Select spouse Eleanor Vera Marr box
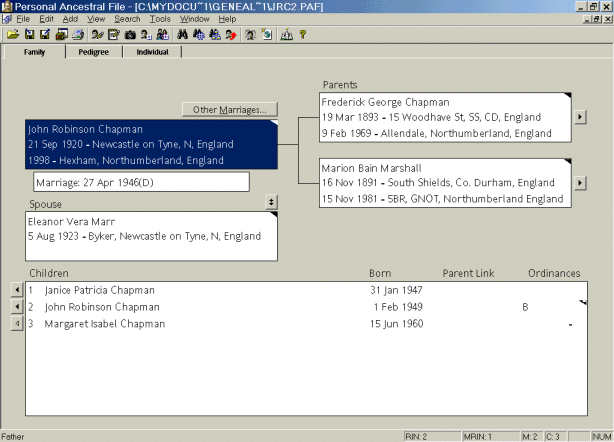Image resolution: width=614 pixels, height=442 pixels. (150, 235)
